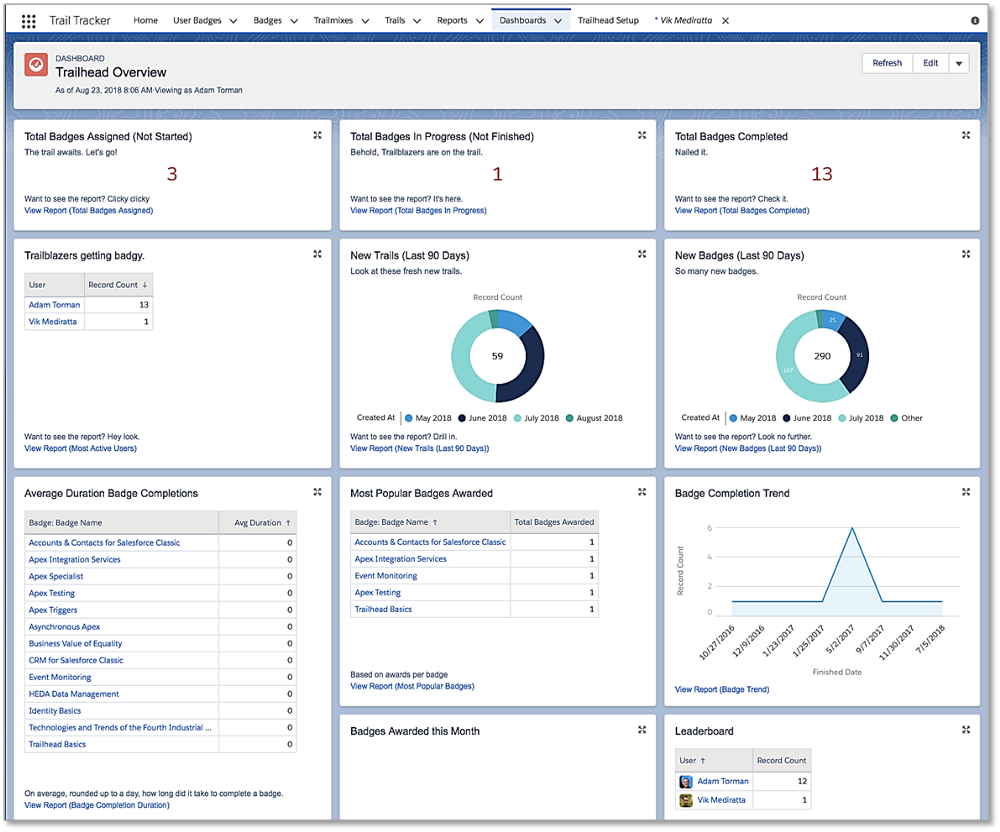Open HEDA Data Management badge link
This screenshot has height=832, width=1000.
point(73,694)
